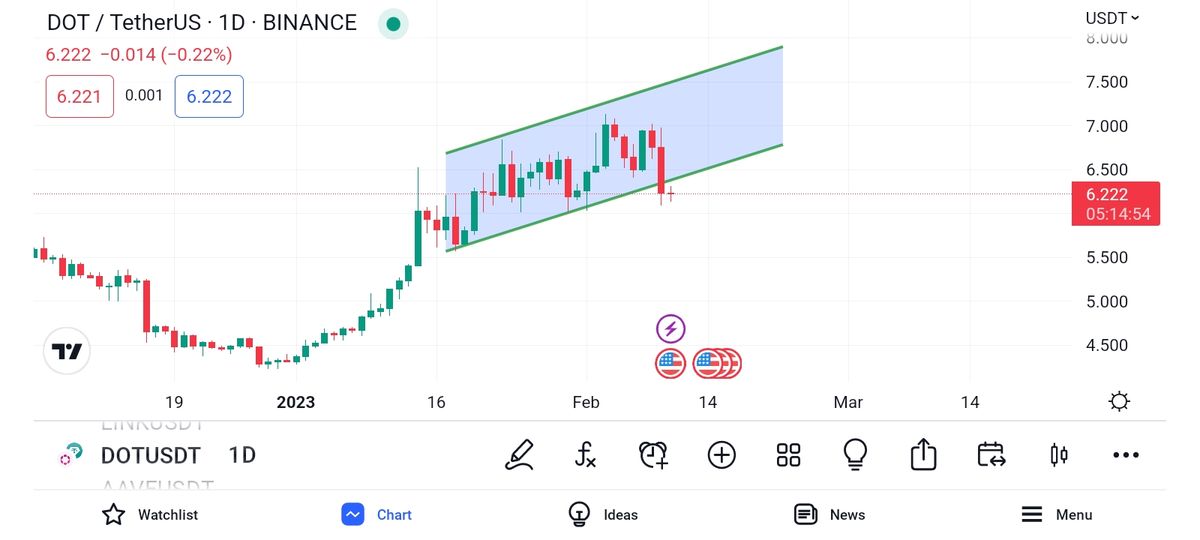Open the layout grid icon
1200x540 pixels.
click(x=789, y=455)
